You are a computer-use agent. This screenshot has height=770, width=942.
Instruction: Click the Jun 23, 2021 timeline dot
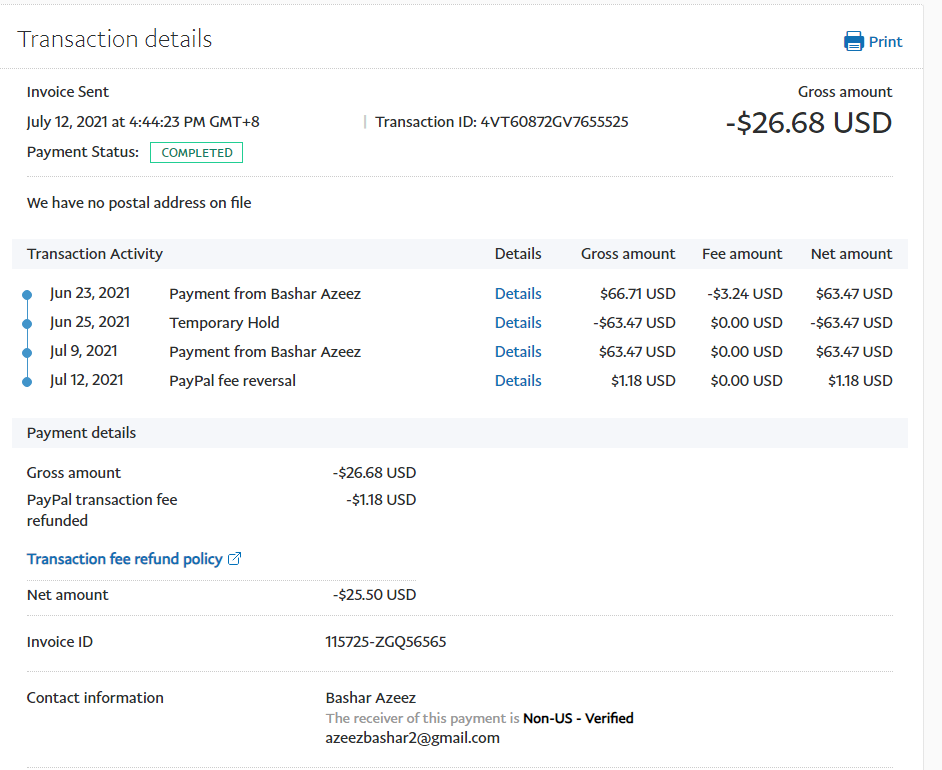point(28,294)
